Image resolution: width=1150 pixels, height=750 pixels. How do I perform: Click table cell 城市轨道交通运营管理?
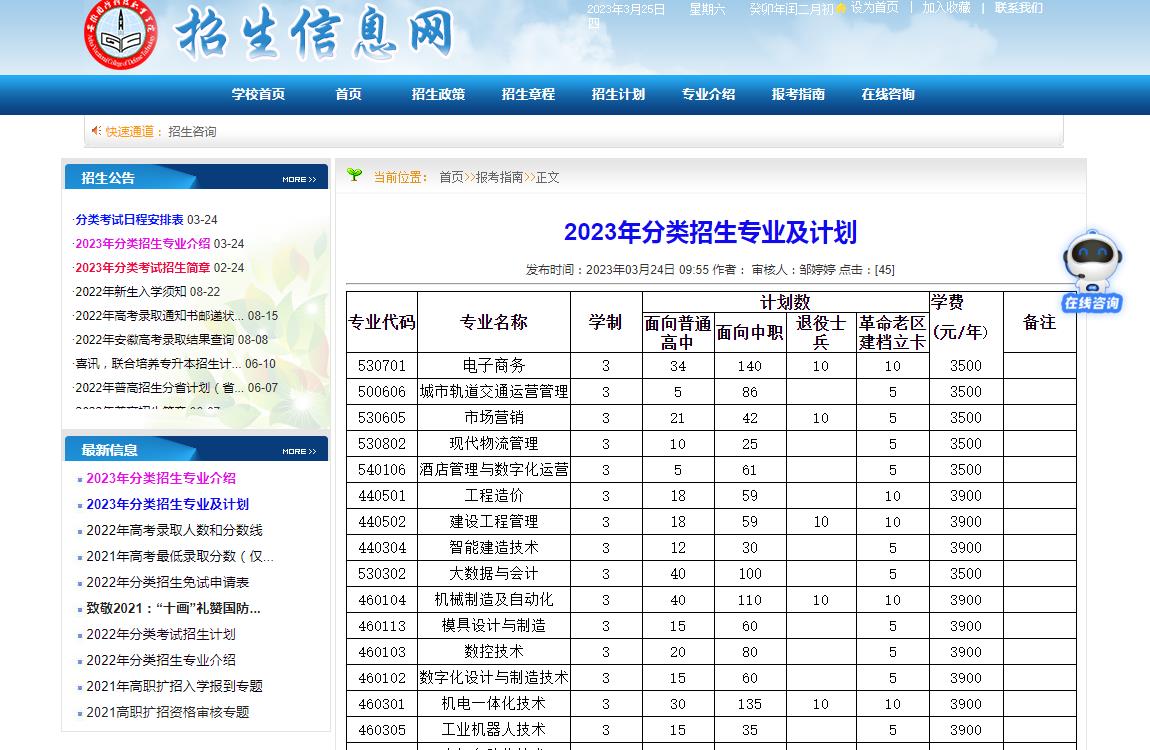coord(494,391)
